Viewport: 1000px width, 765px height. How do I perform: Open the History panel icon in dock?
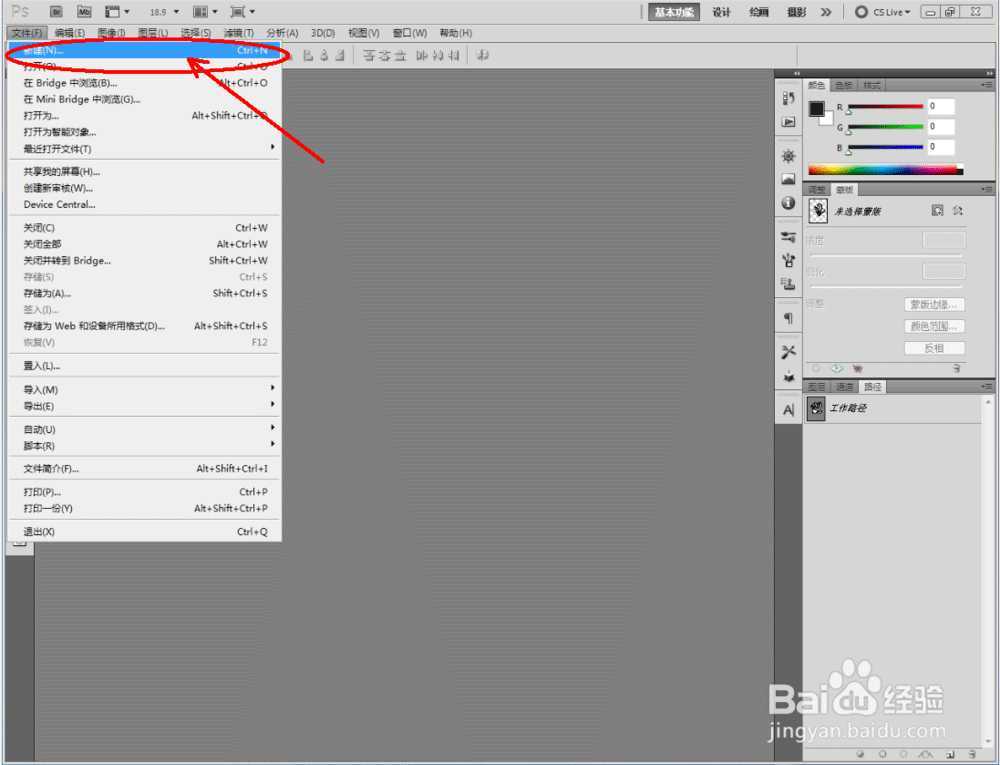(788, 98)
